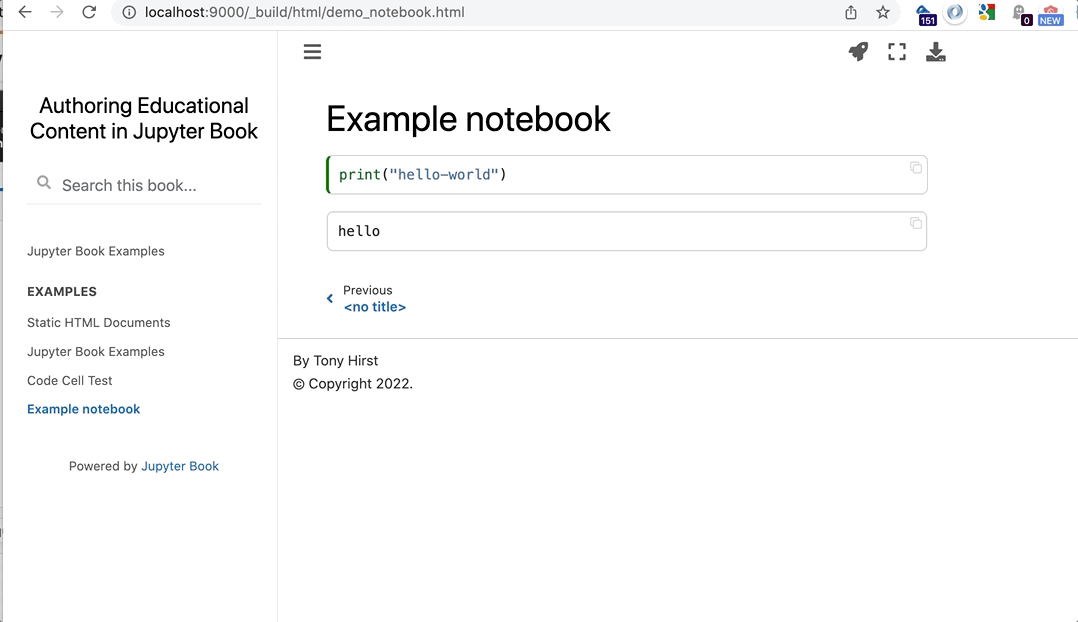This screenshot has height=622, width=1078.
Task: Click the search magnifier icon
Action: (44, 183)
